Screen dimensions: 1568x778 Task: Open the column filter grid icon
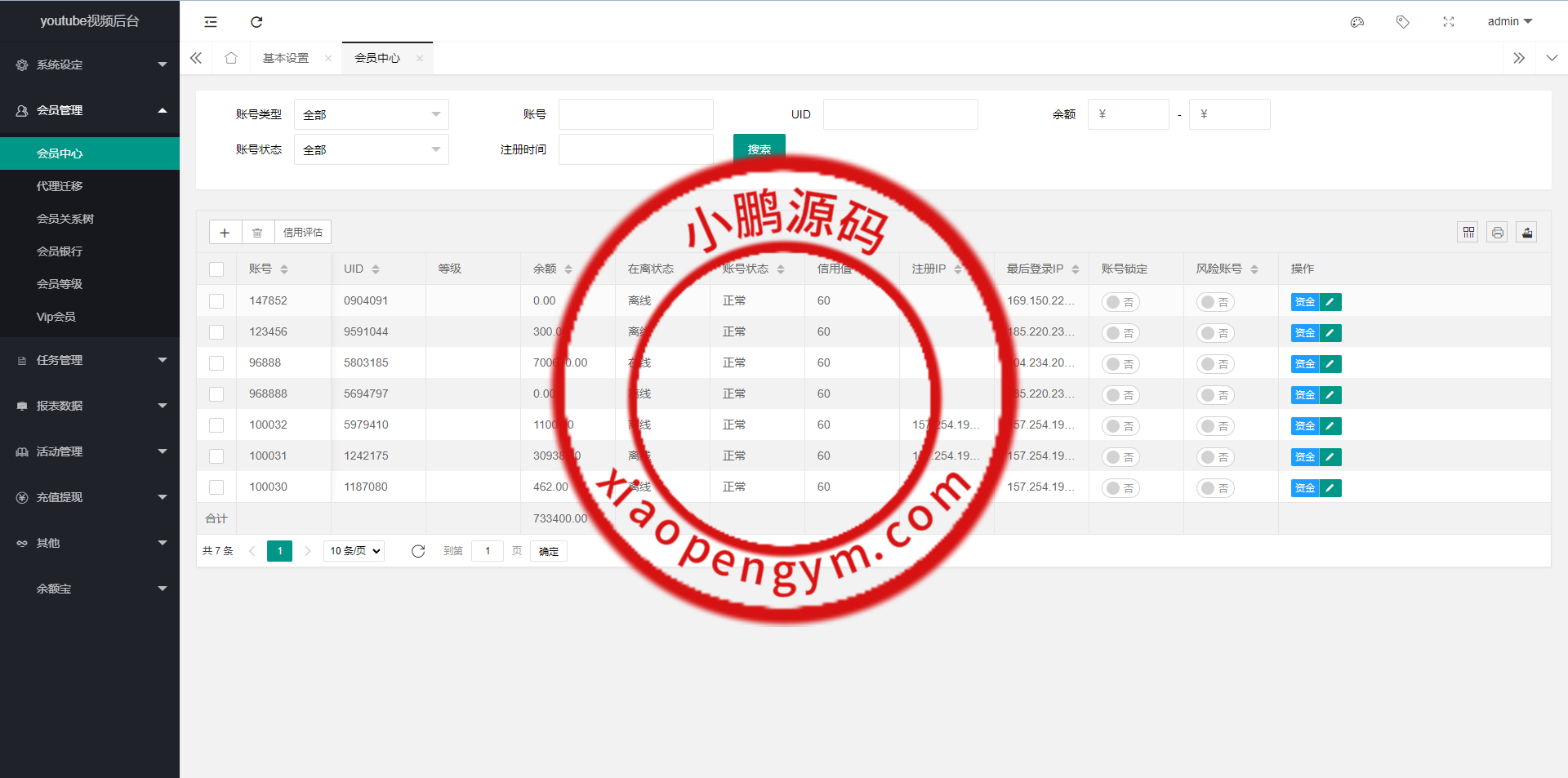pos(1468,233)
